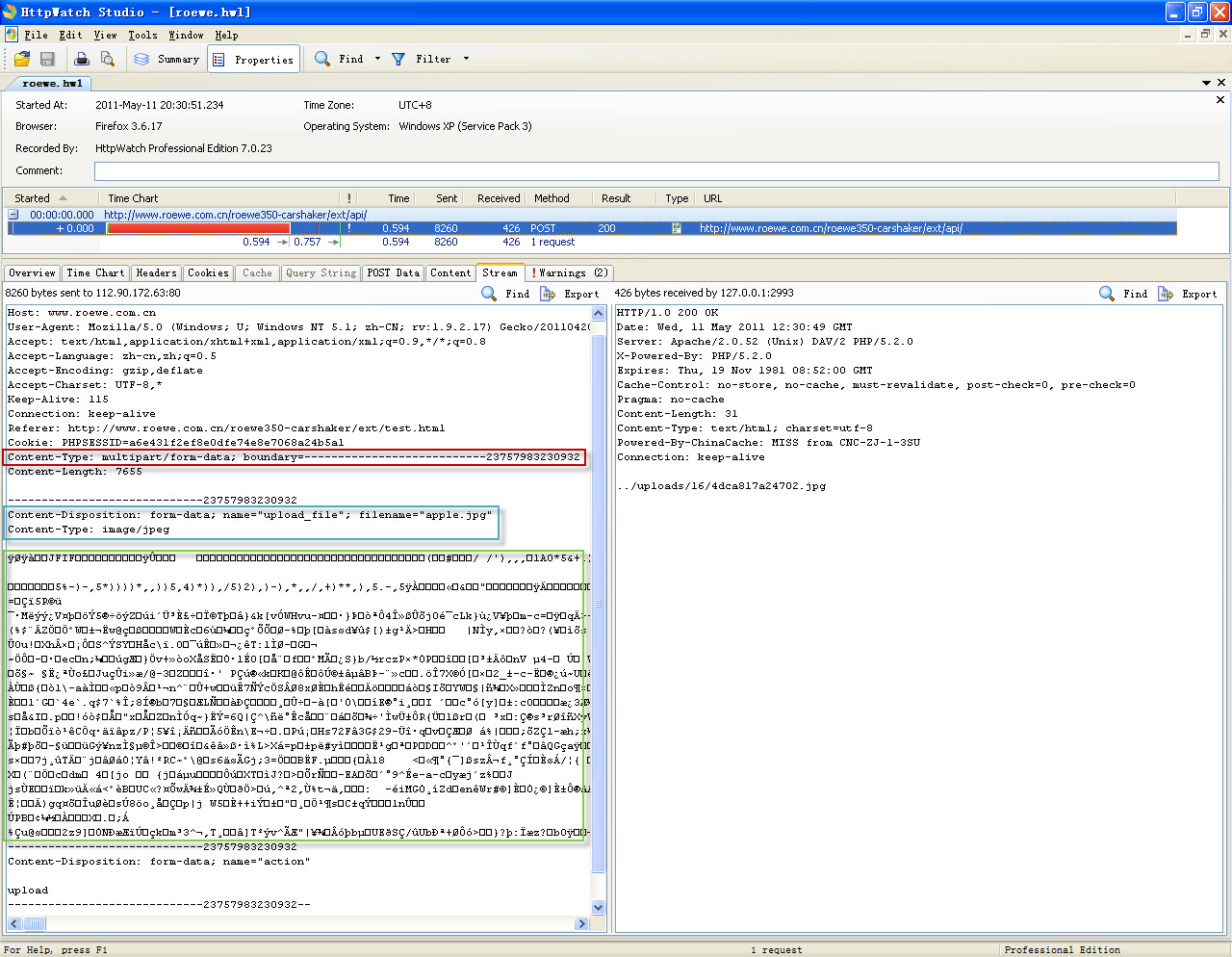Image resolution: width=1232 pixels, height=957 pixels.
Task: Click the main toolbar Find magnifier button
Action: pos(339,59)
